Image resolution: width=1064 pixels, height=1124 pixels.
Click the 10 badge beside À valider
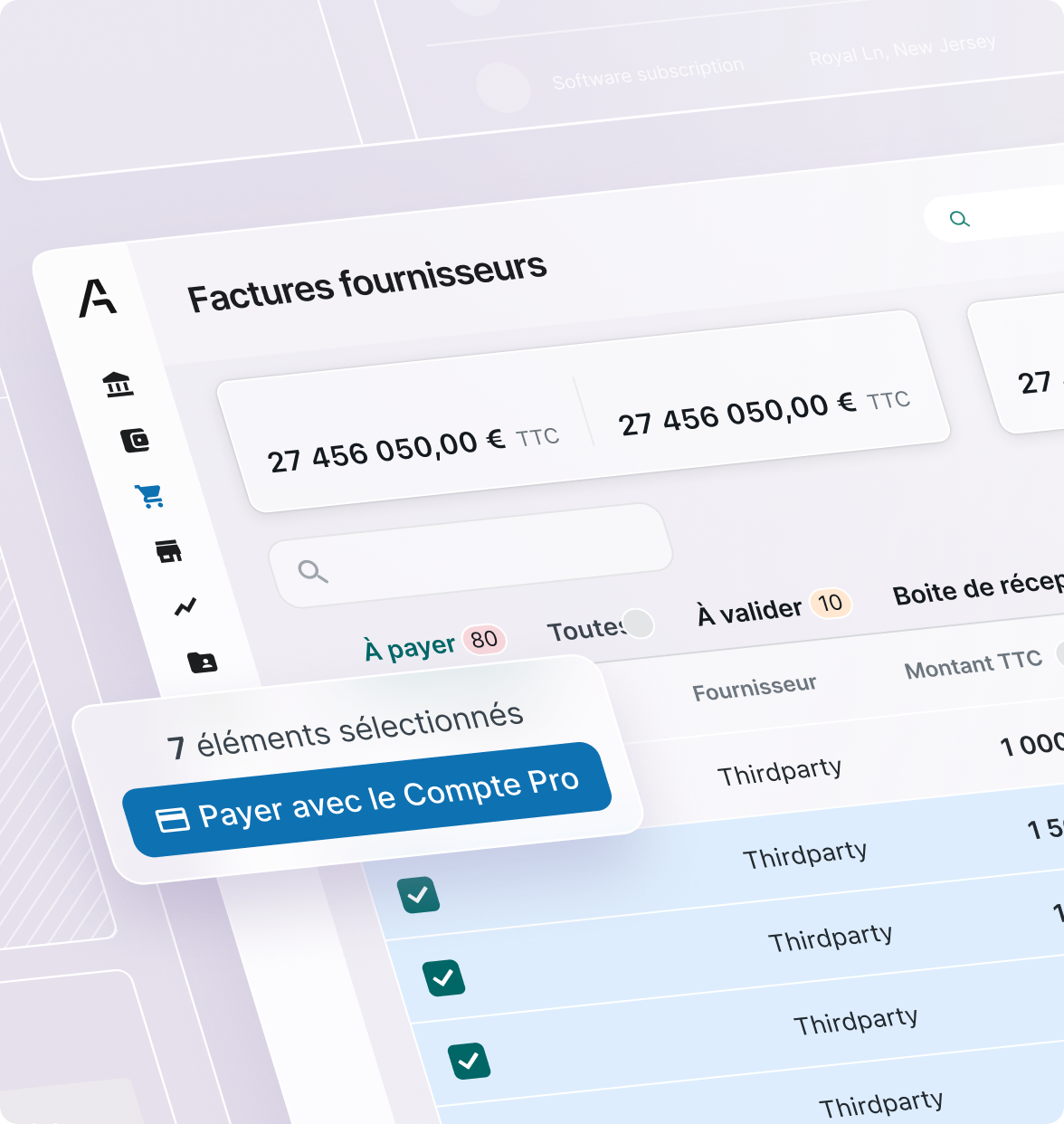[831, 603]
